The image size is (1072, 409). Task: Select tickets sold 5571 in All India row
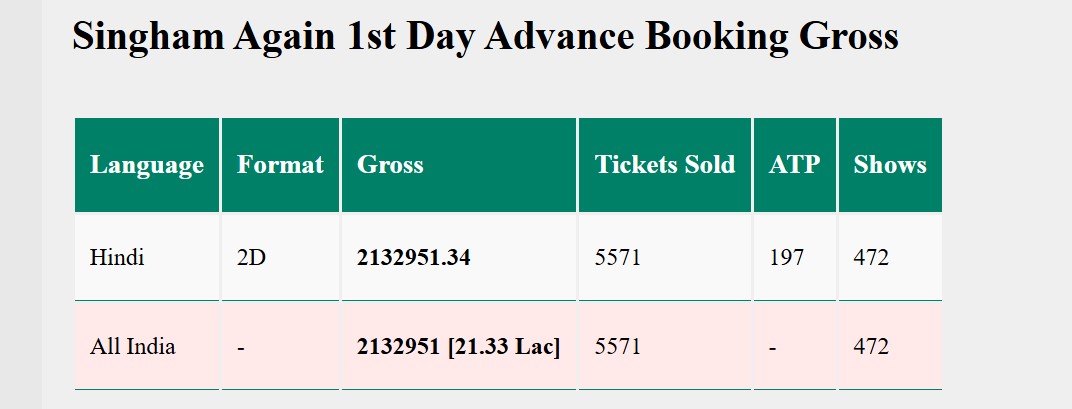[617, 347]
